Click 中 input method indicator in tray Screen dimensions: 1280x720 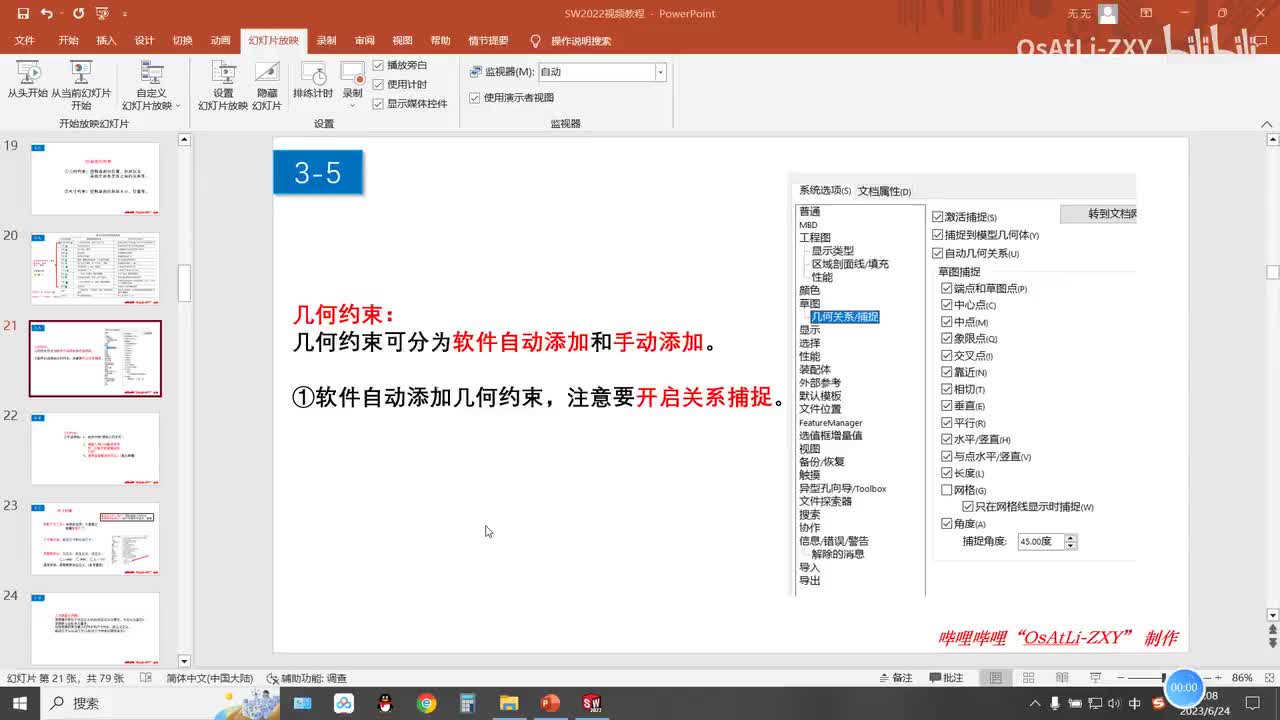pyautogui.click(x=1135, y=703)
